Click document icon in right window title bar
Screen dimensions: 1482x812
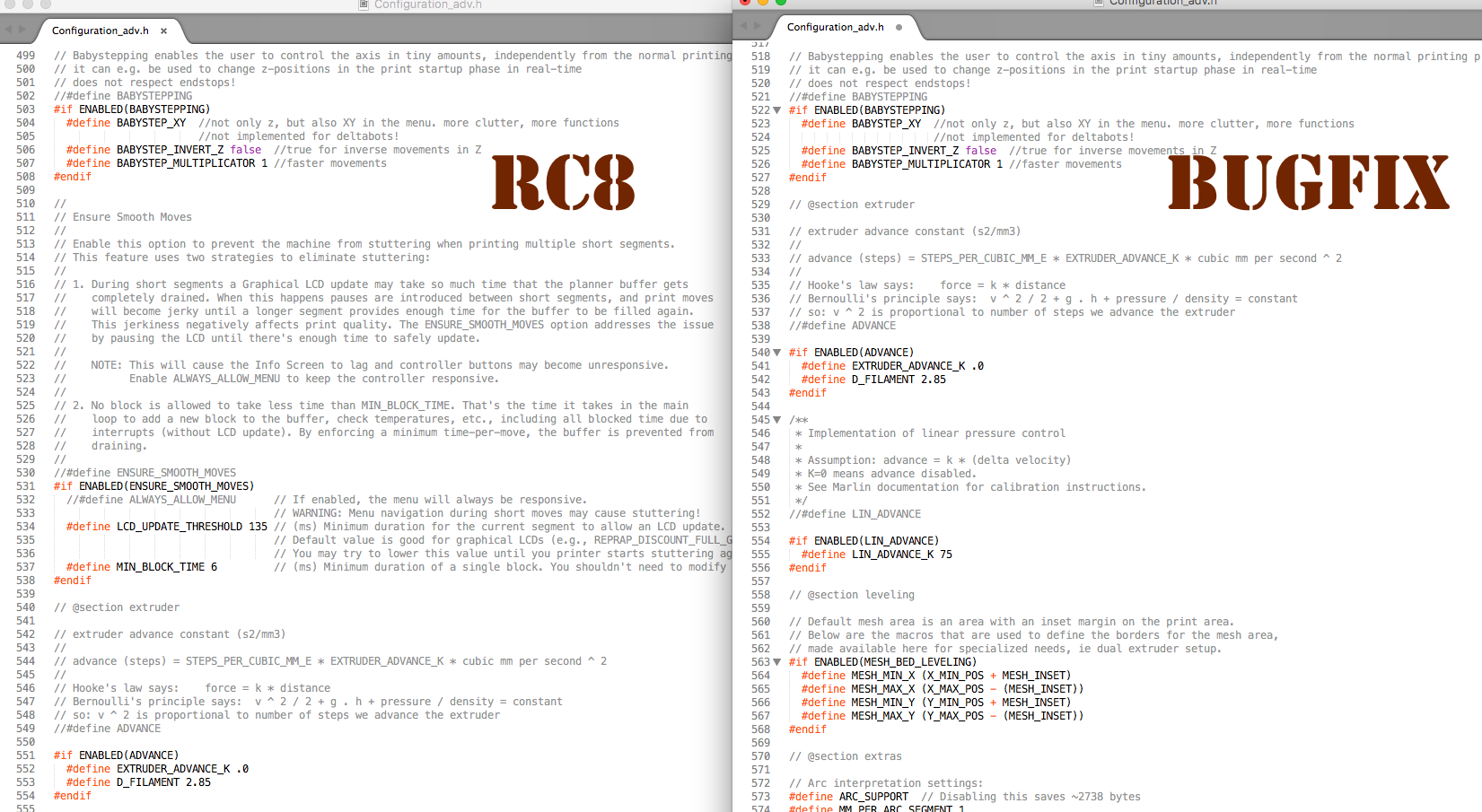(1099, 3)
